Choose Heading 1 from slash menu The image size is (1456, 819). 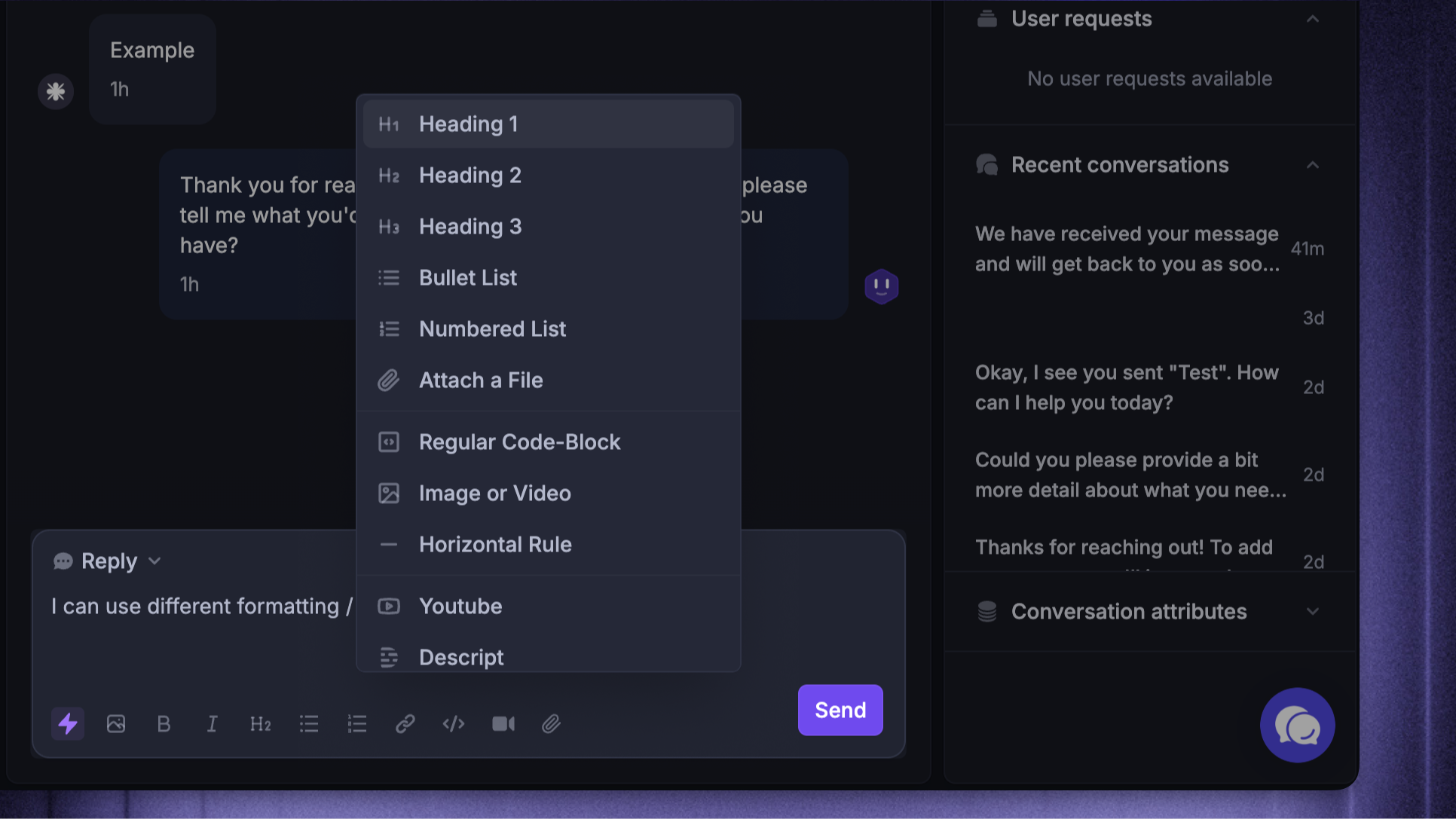coord(549,124)
